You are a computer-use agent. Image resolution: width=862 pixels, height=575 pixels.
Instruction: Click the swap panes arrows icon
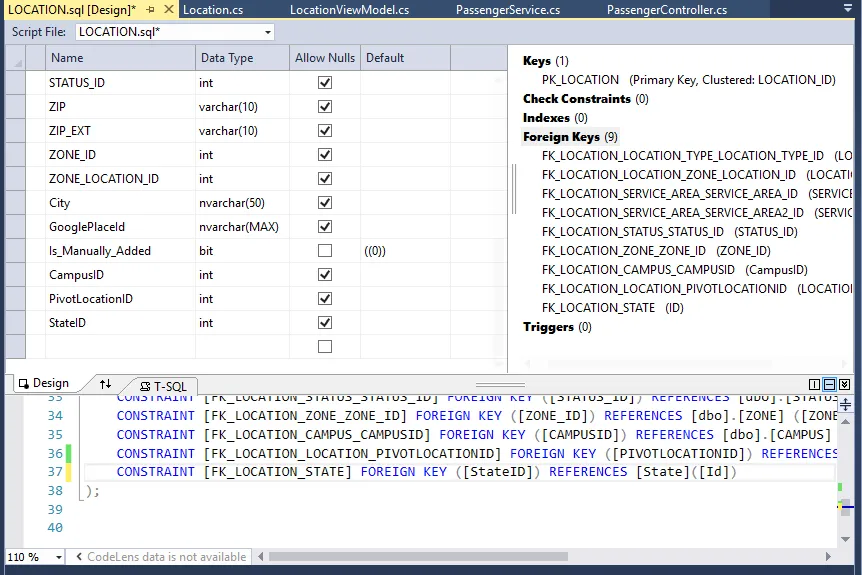coord(106,384)
